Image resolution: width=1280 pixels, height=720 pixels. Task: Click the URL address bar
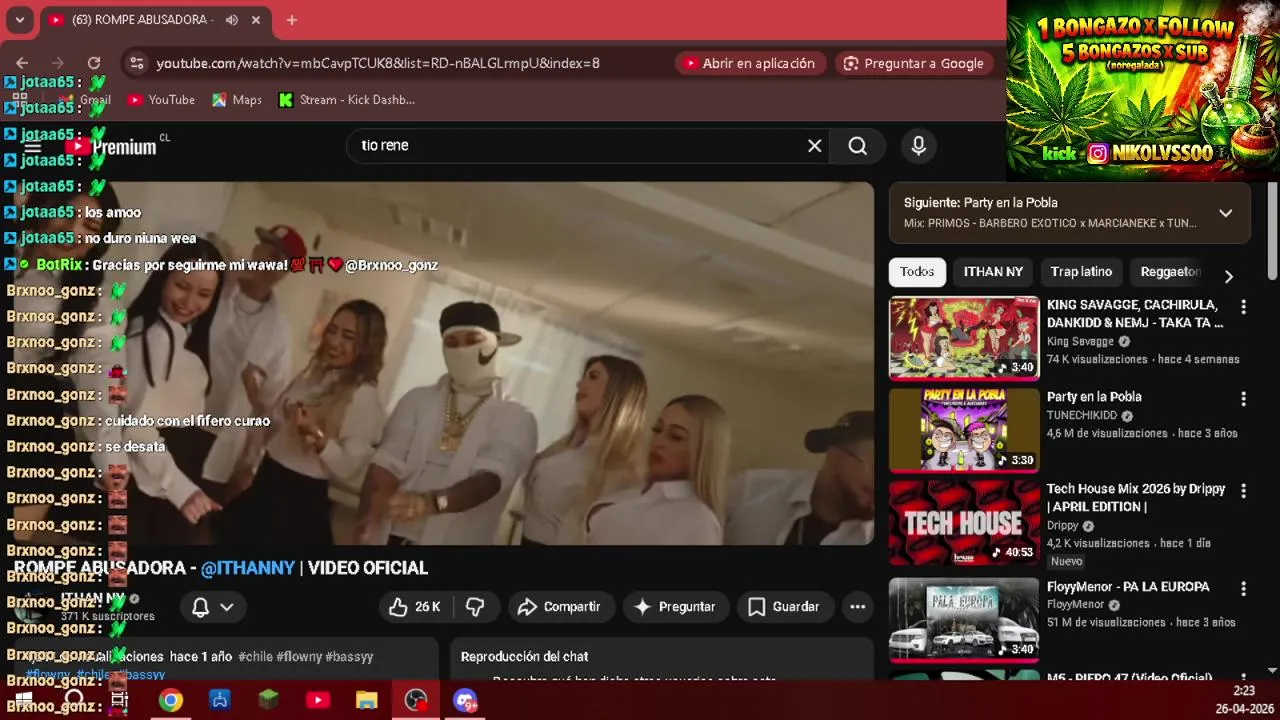coord(378,63)
